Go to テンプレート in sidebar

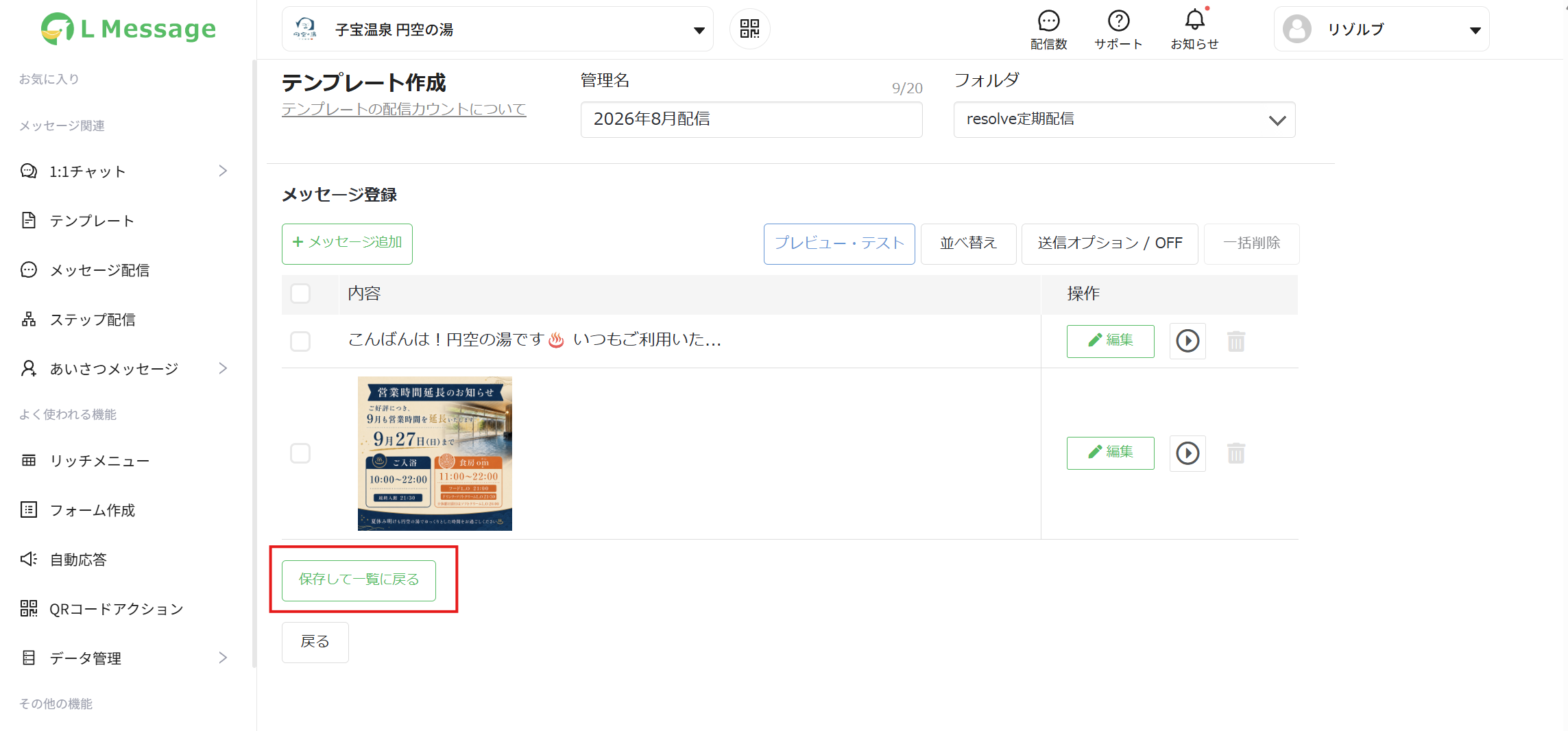click(x=92, y=221)
